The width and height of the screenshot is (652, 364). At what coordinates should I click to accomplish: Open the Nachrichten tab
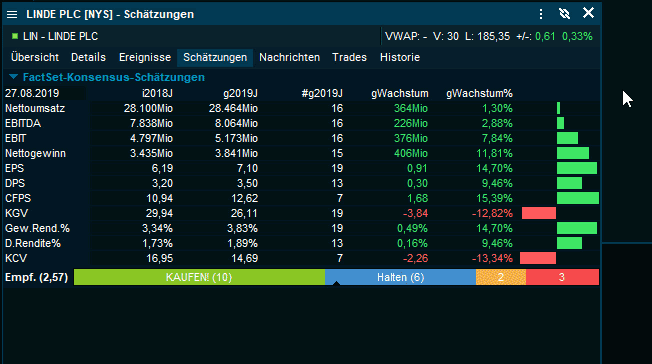pyautogui.click(x=289, y=57)
